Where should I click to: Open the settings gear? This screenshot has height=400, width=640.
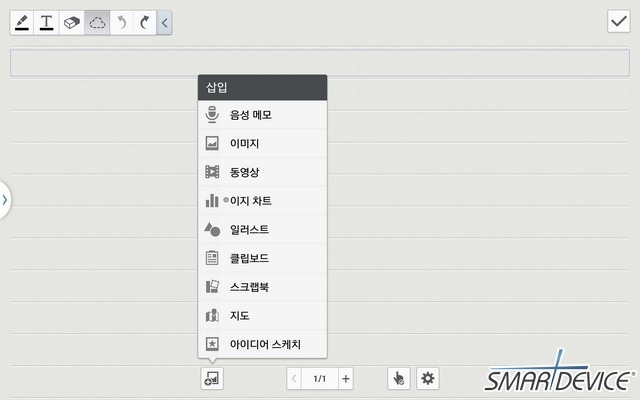428,378
